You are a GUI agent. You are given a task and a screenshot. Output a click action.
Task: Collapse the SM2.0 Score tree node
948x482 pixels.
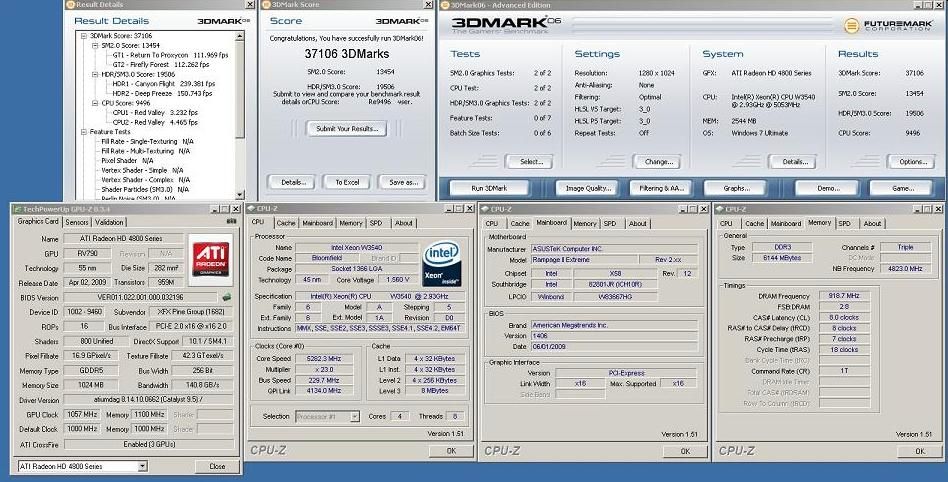tap(95, 45)
